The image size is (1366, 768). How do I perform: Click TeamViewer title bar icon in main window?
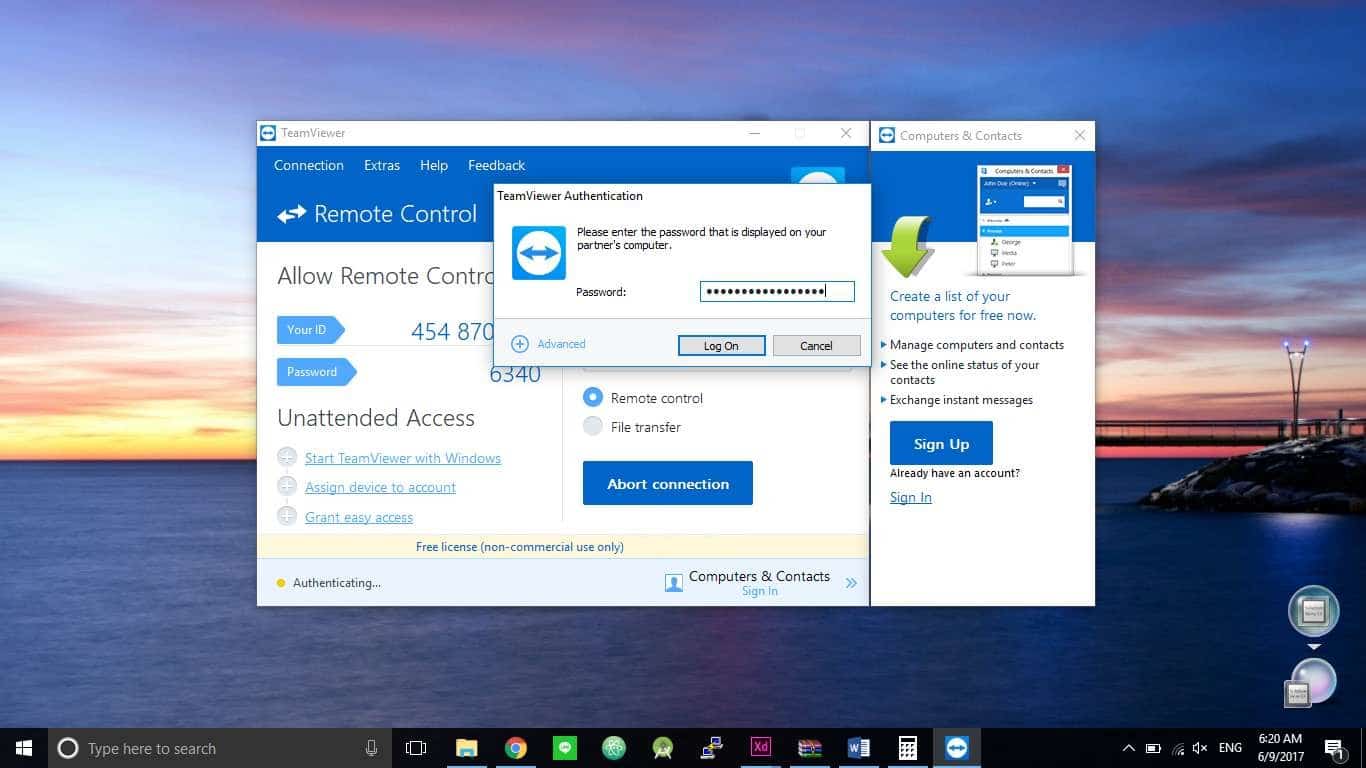click(267, 133)
